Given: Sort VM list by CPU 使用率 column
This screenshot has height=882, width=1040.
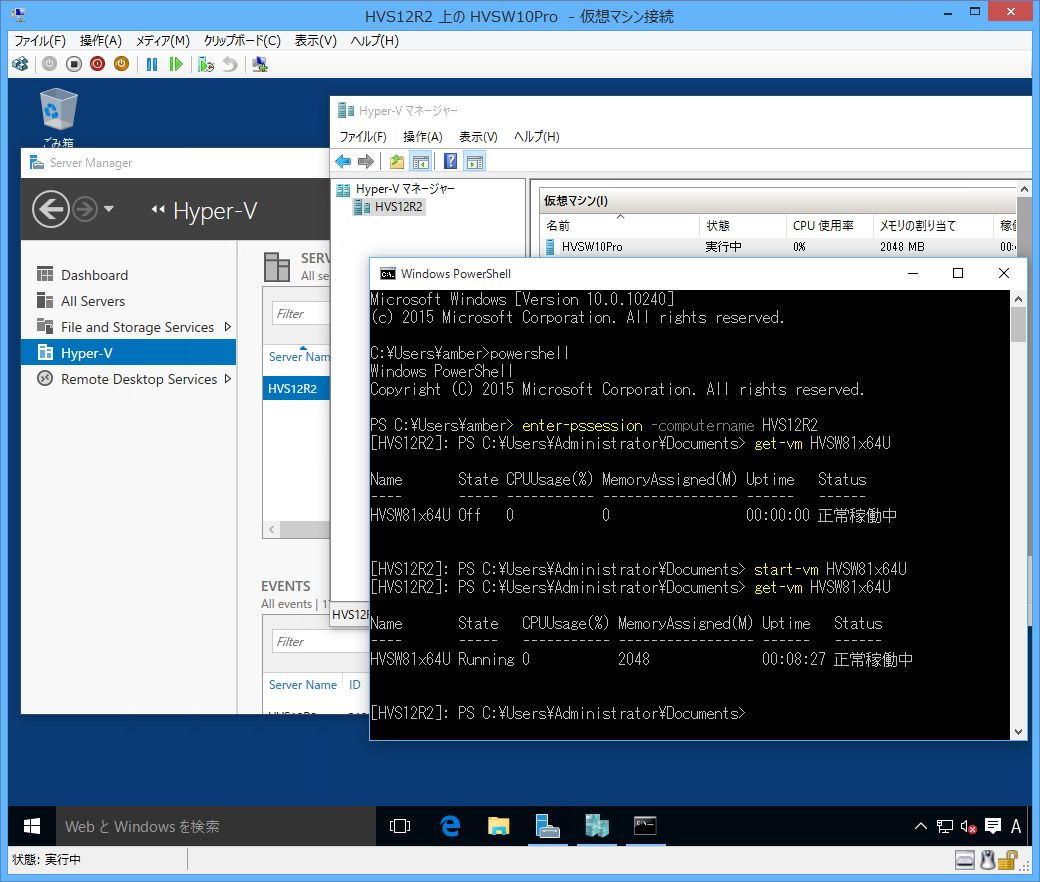Looking at the screenshot, I should tap(830, 225).
